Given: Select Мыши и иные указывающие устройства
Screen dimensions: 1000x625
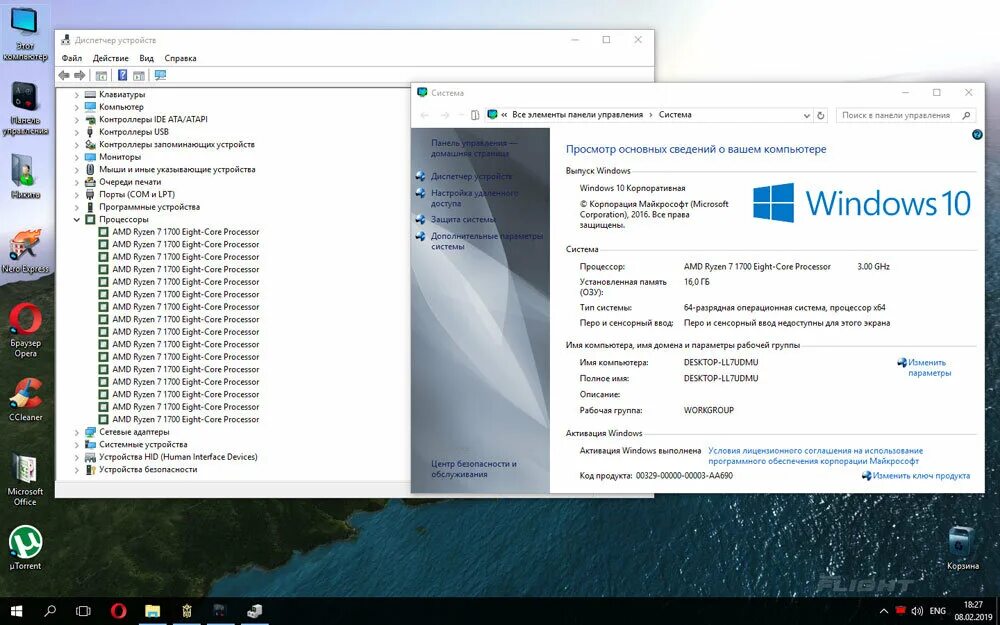Looking at the screenshot, I should click(x=177, y=170).
